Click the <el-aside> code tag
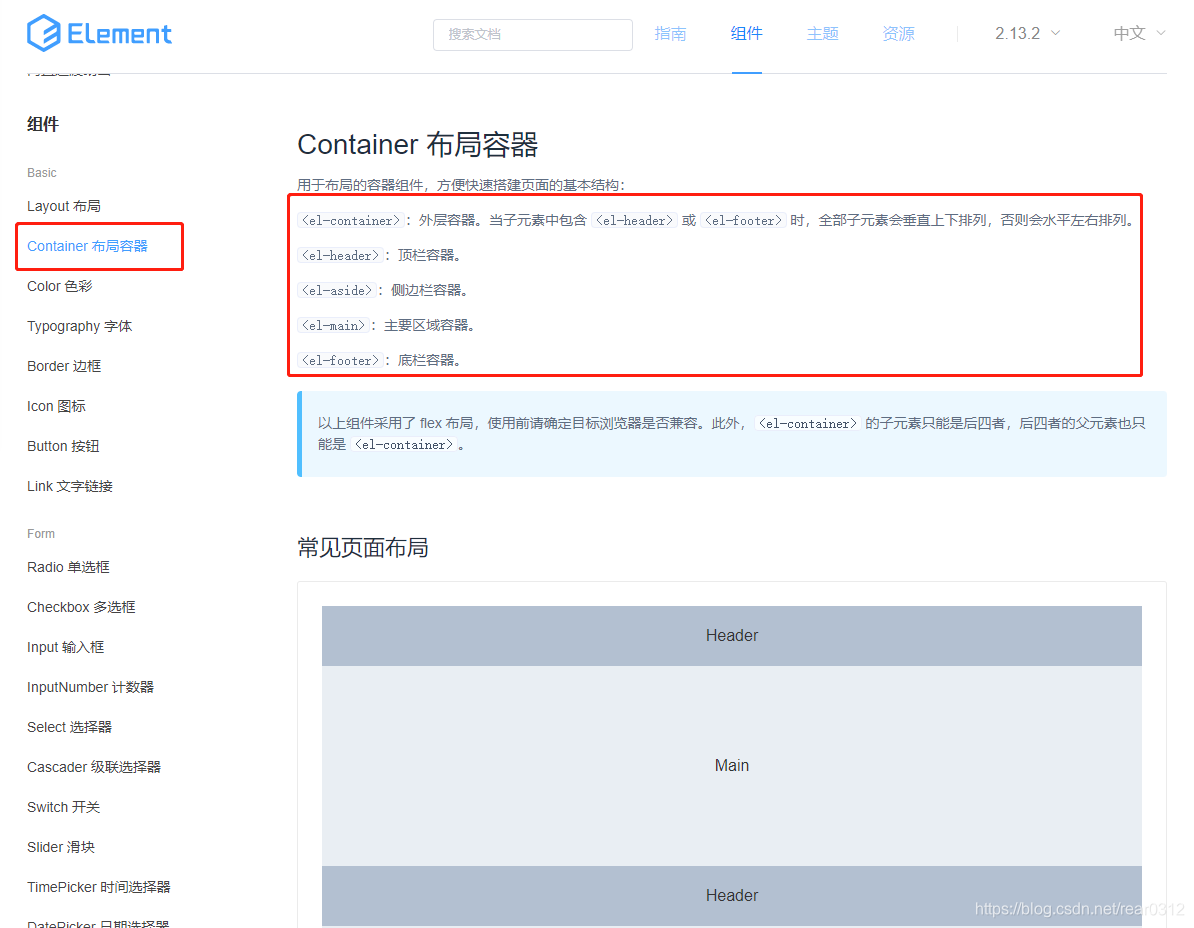Image resolution: width=1194 pixels, height=928 pixels. pyautogui.click(x=337, y=290)
